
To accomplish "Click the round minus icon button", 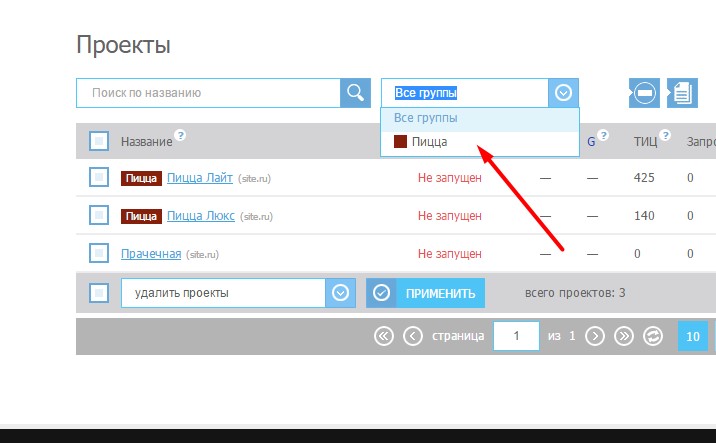I will pos(644,93).
